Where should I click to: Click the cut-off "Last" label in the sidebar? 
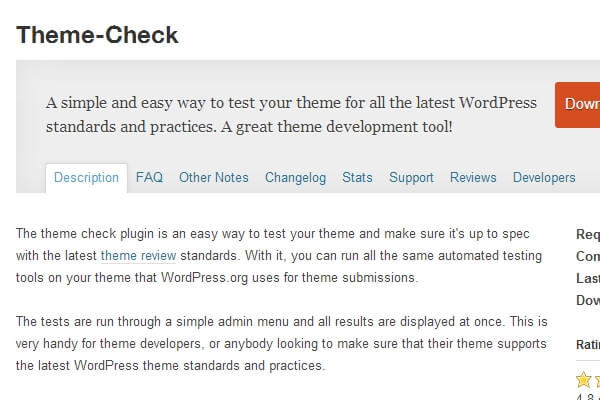(x=588, y=279)
